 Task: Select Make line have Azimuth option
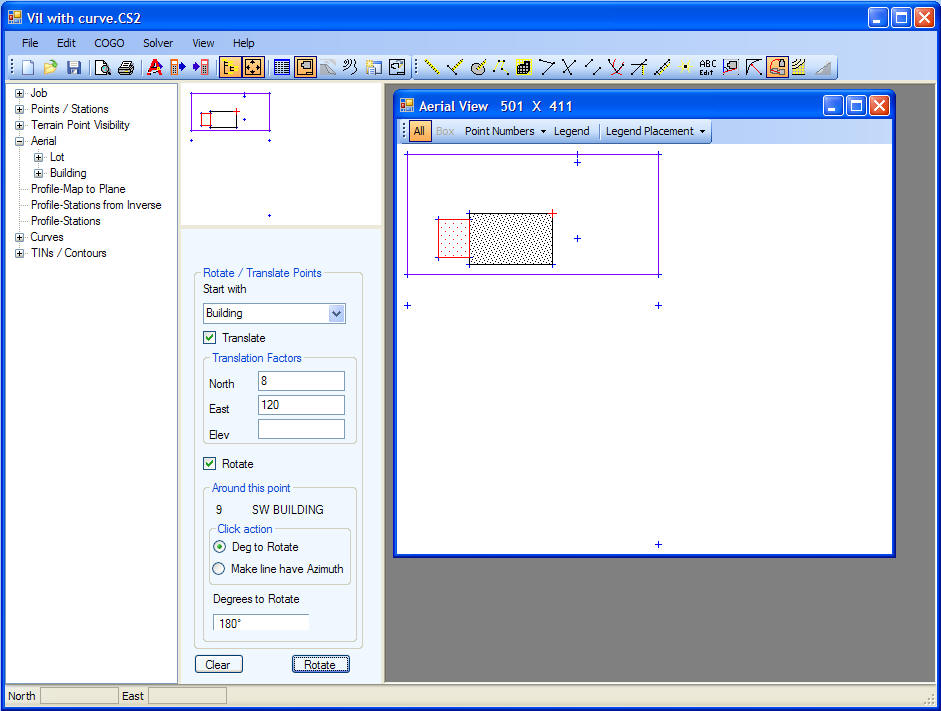click(218, 569)
